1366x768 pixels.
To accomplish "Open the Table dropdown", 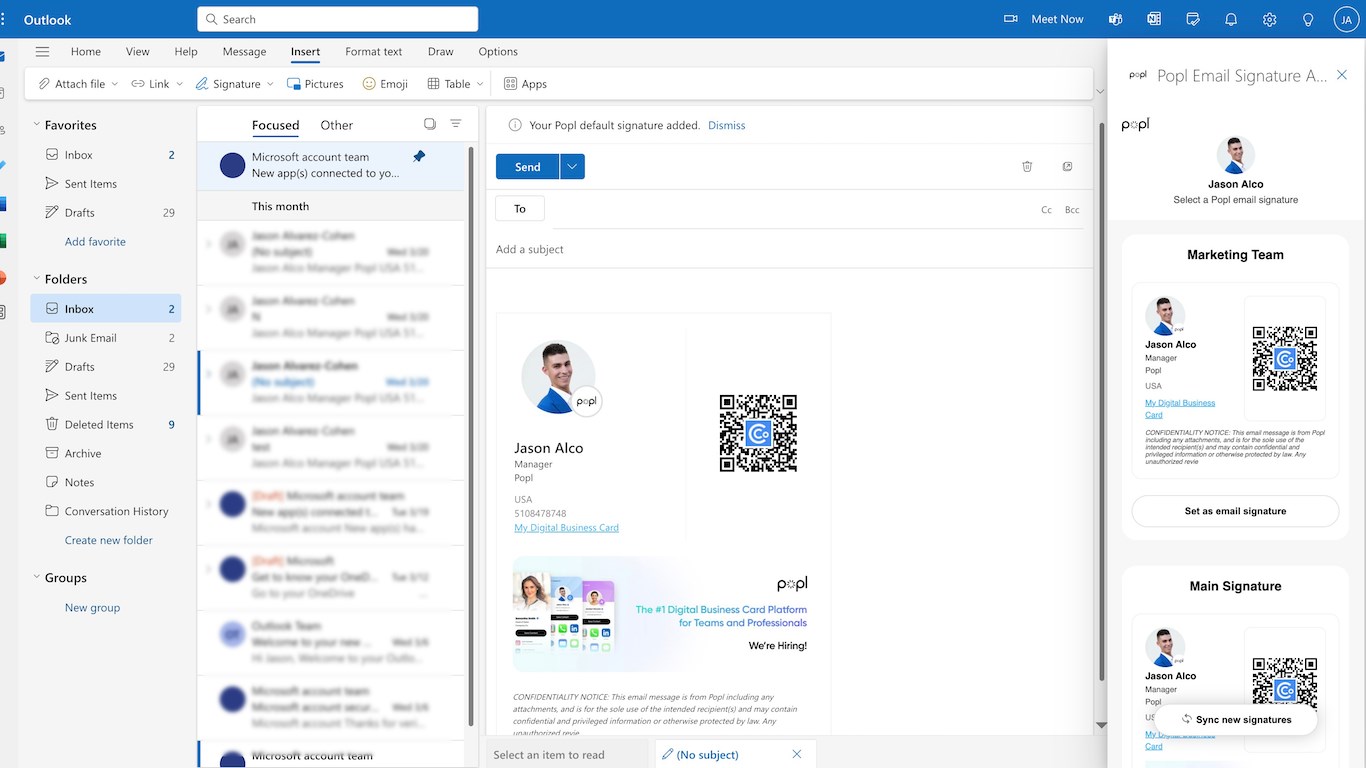I will pos(480,84).
